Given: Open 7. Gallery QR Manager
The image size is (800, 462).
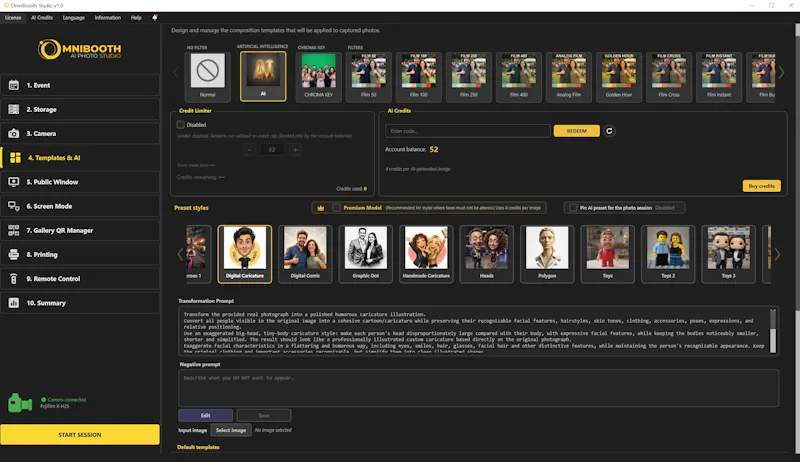Looking at the screenshot, I should point(80,230).
